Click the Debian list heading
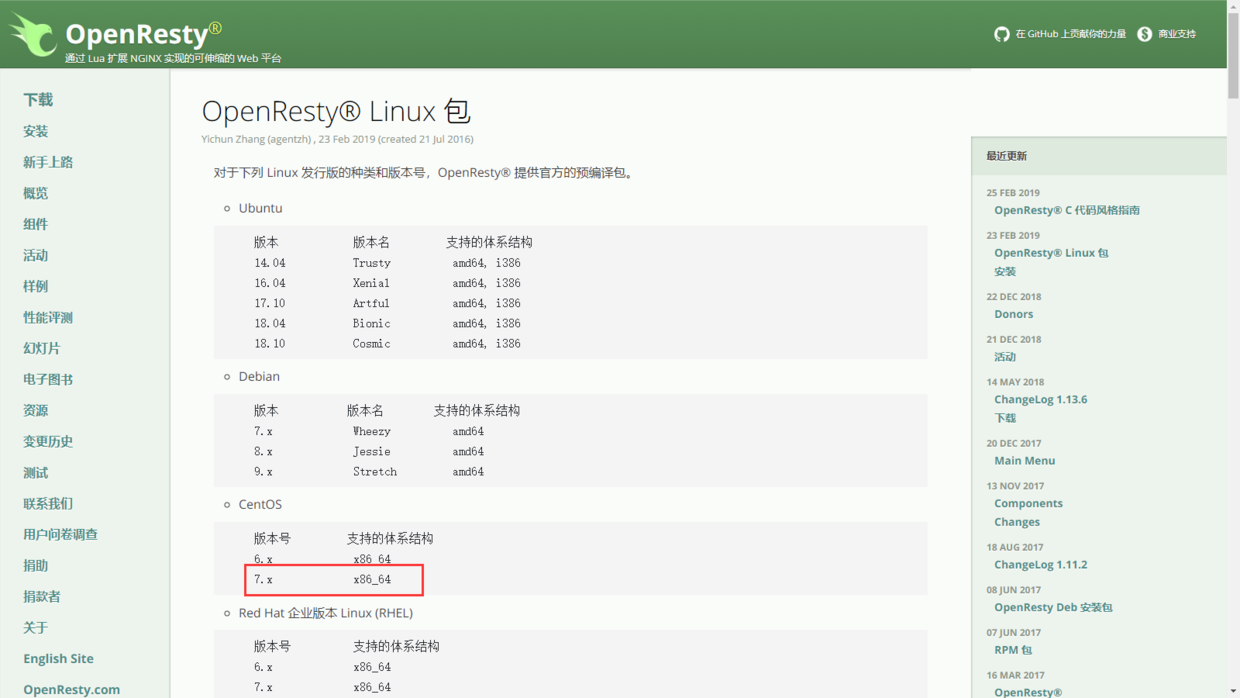The height and width of the screenshot is (698, 1240). pos(259,376)
